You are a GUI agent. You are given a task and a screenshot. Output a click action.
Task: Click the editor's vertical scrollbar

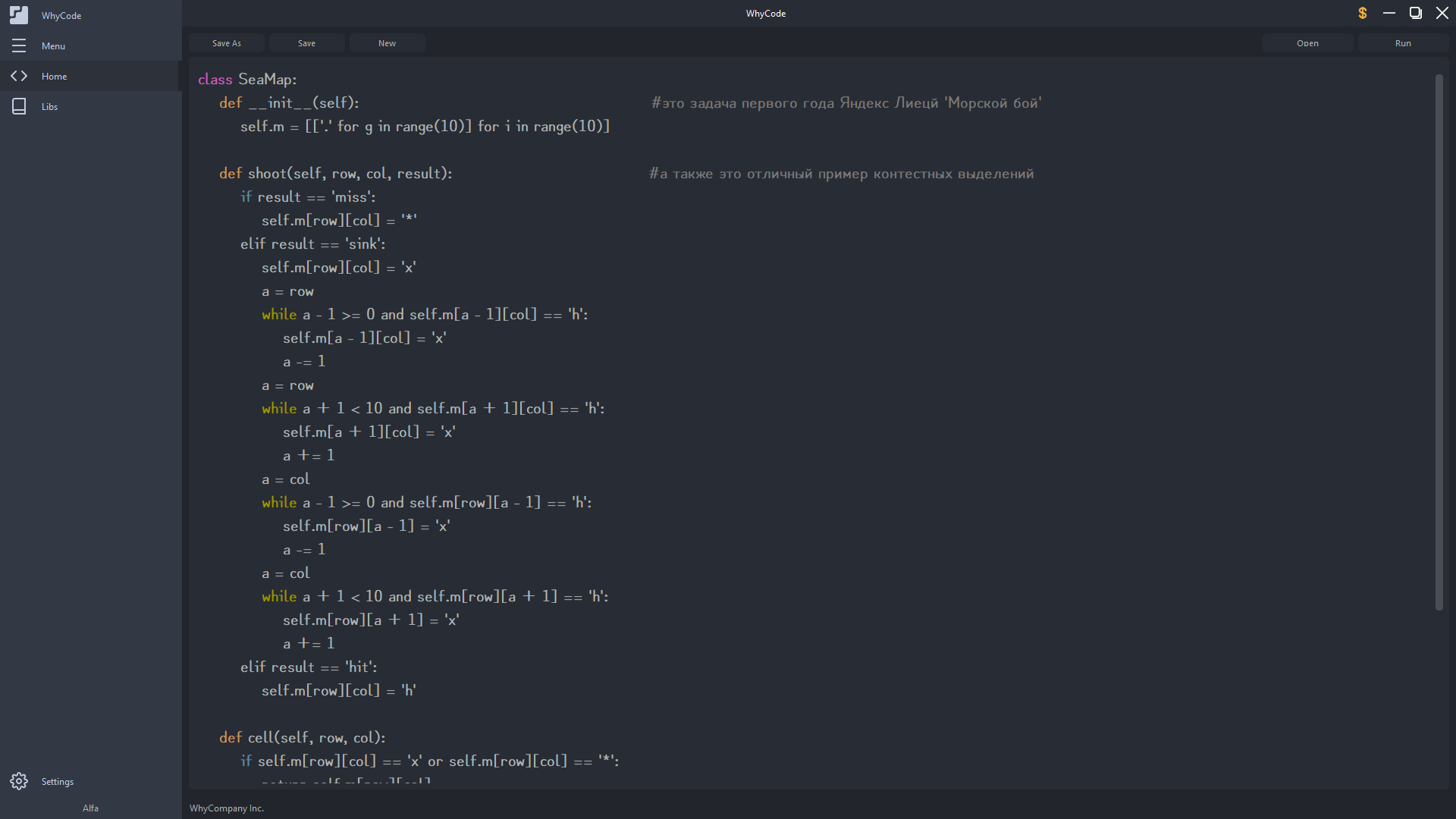click(1439, 341)
